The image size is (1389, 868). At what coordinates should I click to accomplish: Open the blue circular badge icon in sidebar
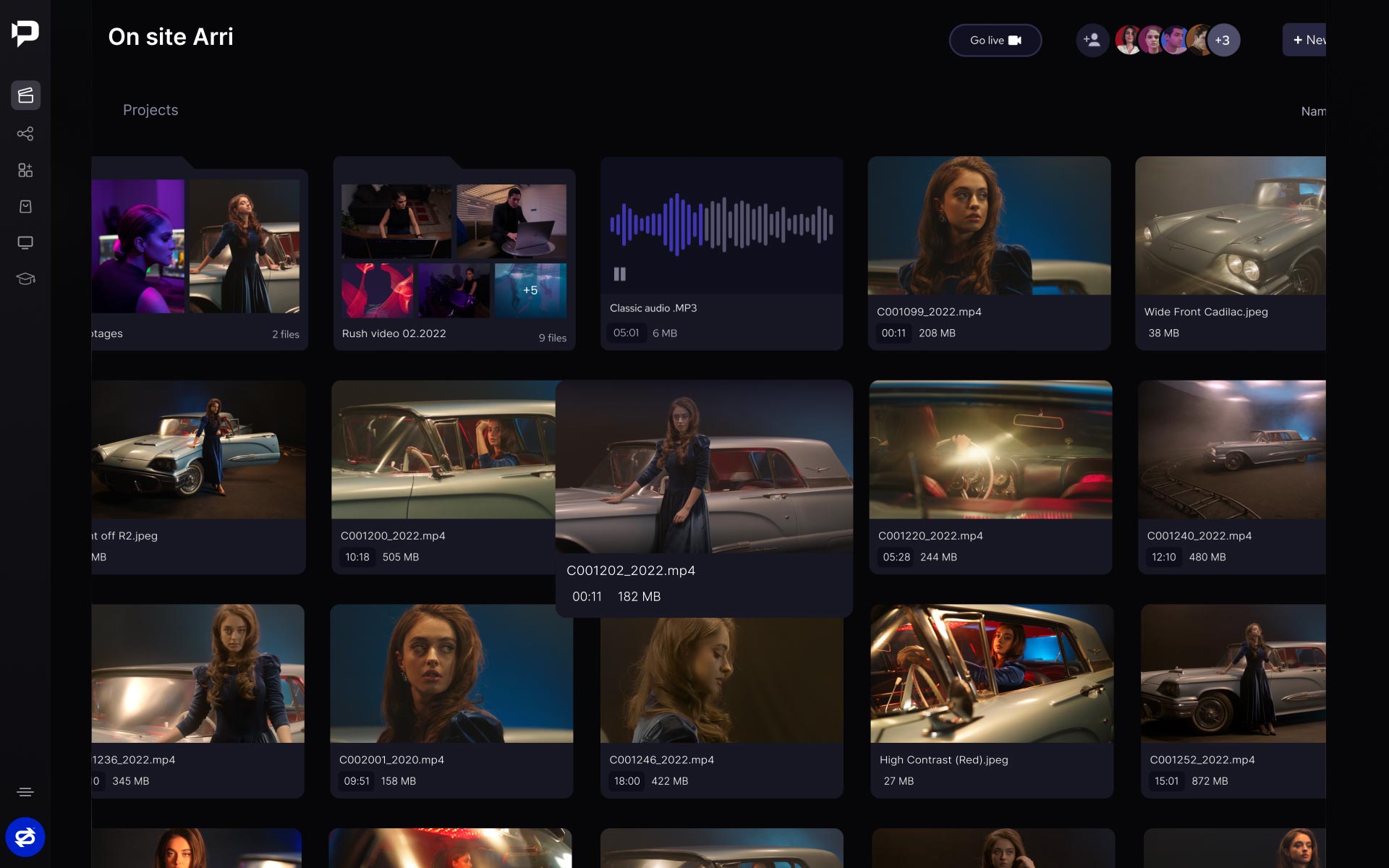pyautogui.click(x=25, y=837)
